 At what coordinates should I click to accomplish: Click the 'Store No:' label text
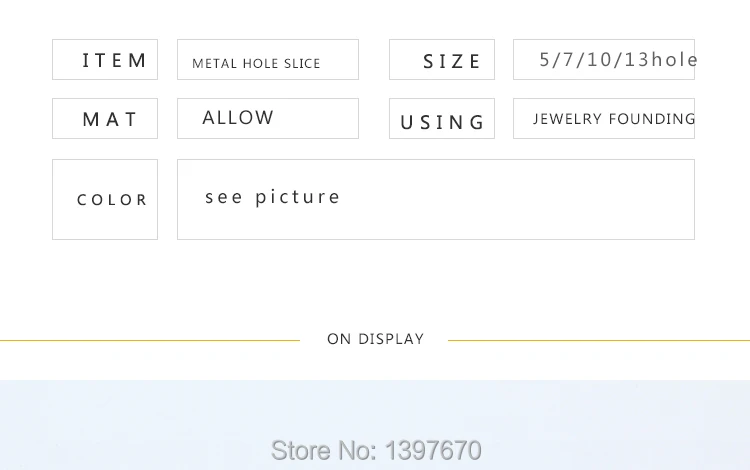click(x=325, y=450)
